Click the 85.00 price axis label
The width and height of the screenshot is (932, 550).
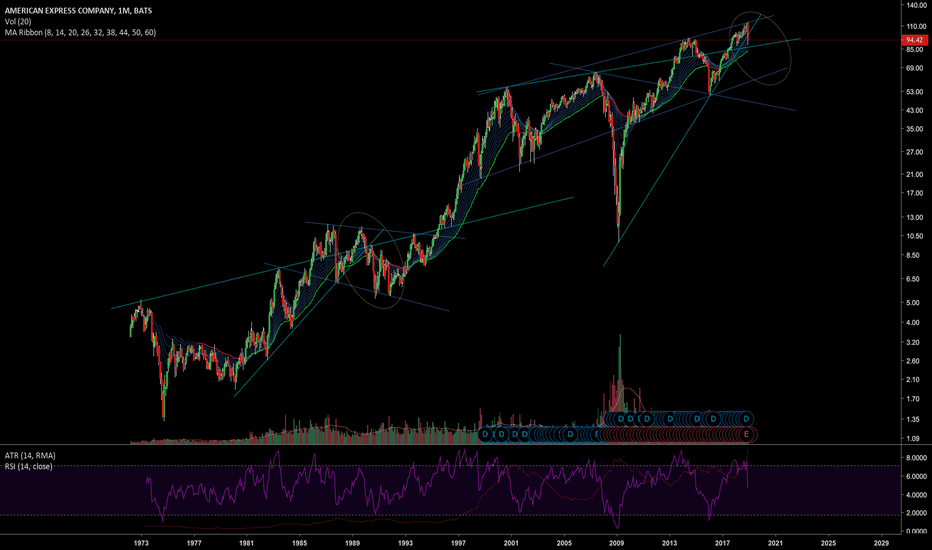click(917, 49)
